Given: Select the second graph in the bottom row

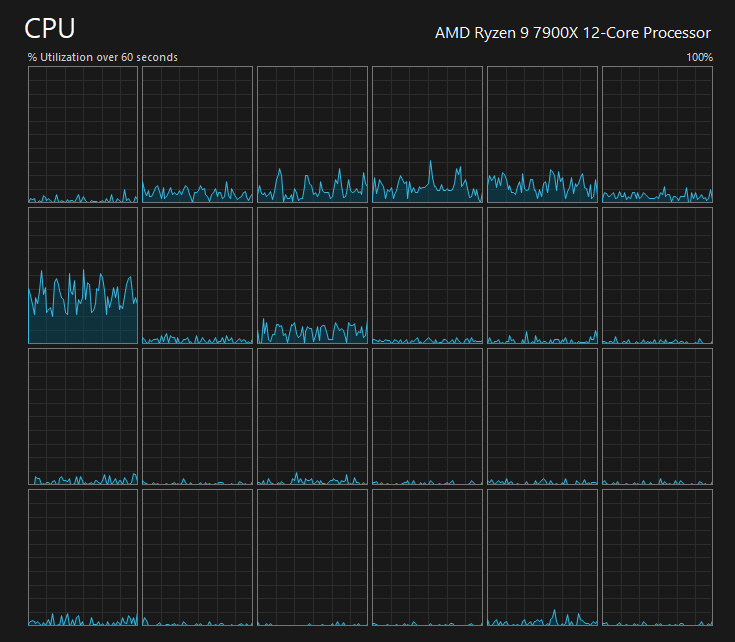Looking at the screenshot, I should [x=197, y=558].
